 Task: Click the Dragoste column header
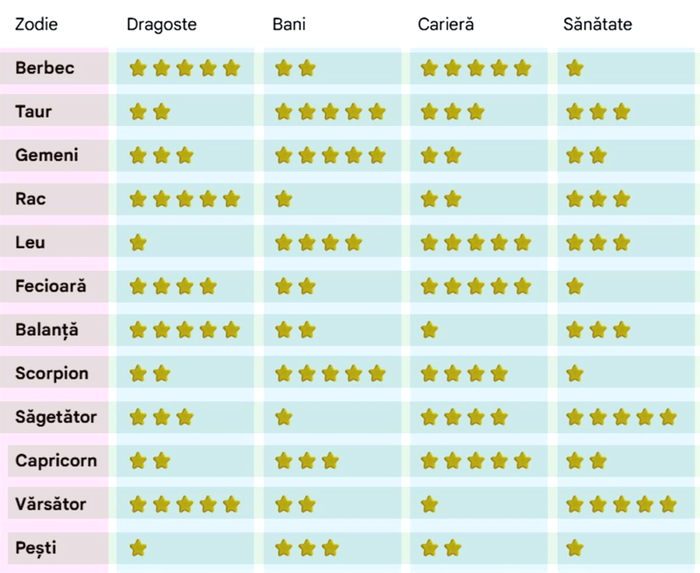[162, 25]
